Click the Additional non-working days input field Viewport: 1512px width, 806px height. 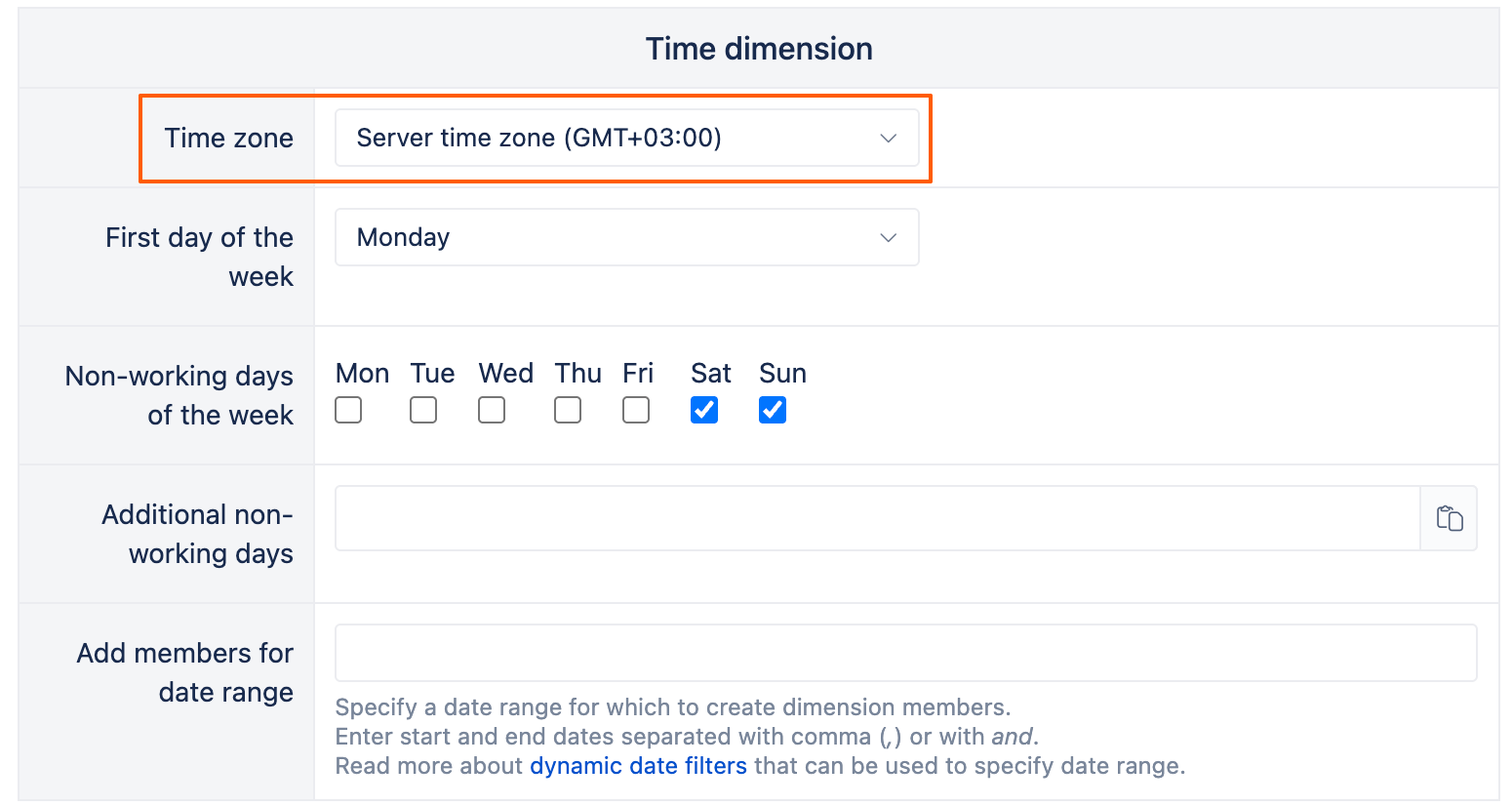[x=876, y=518]
